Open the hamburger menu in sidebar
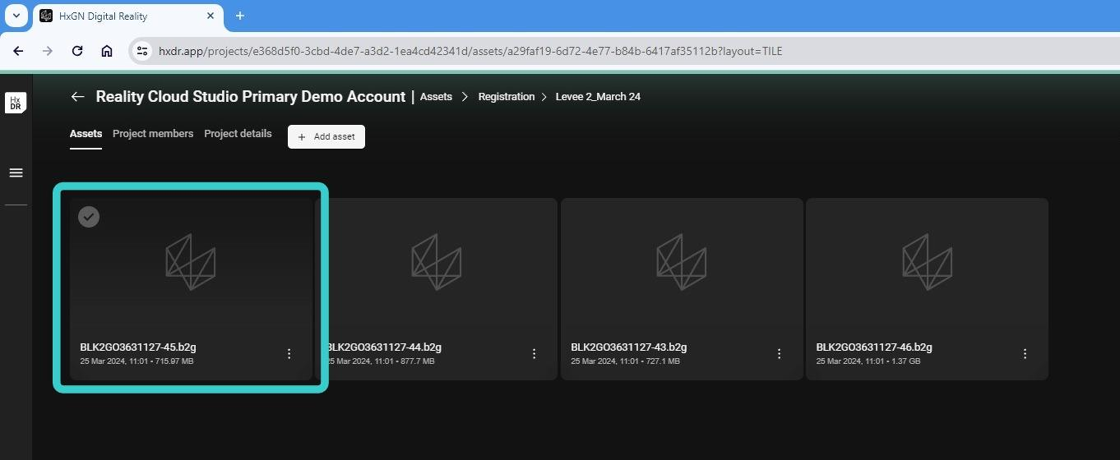 (16, 173)
